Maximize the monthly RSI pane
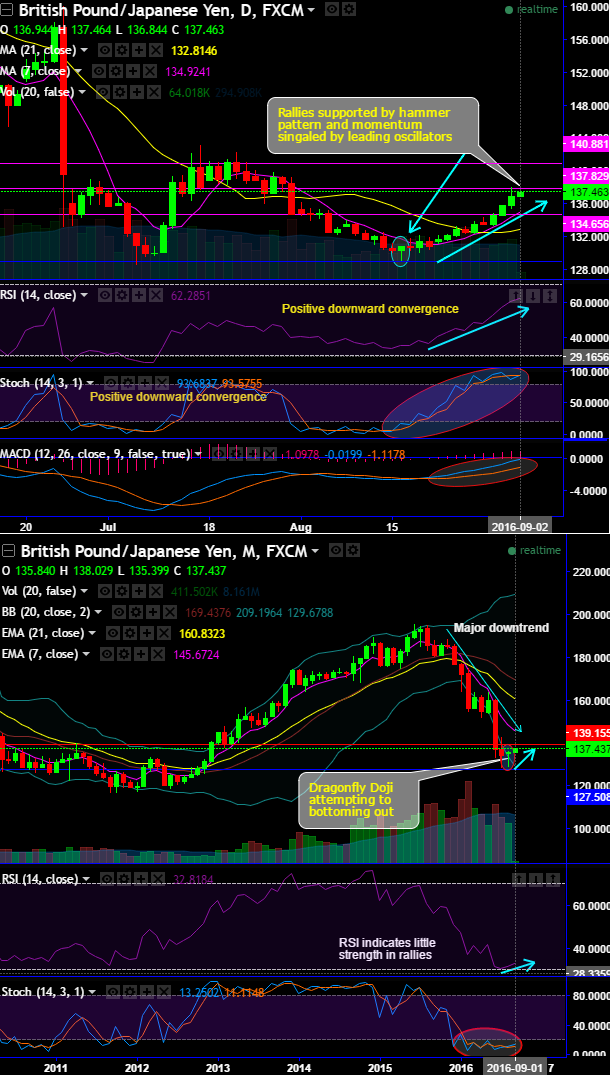 [x=553, y=879]
